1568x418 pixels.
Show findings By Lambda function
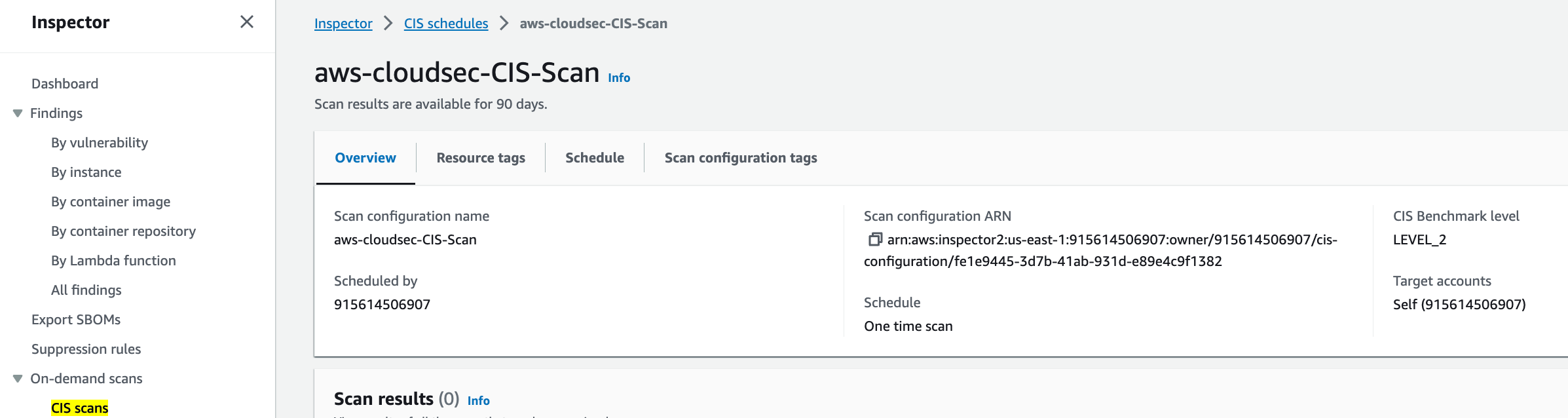[x=113, y=261]
